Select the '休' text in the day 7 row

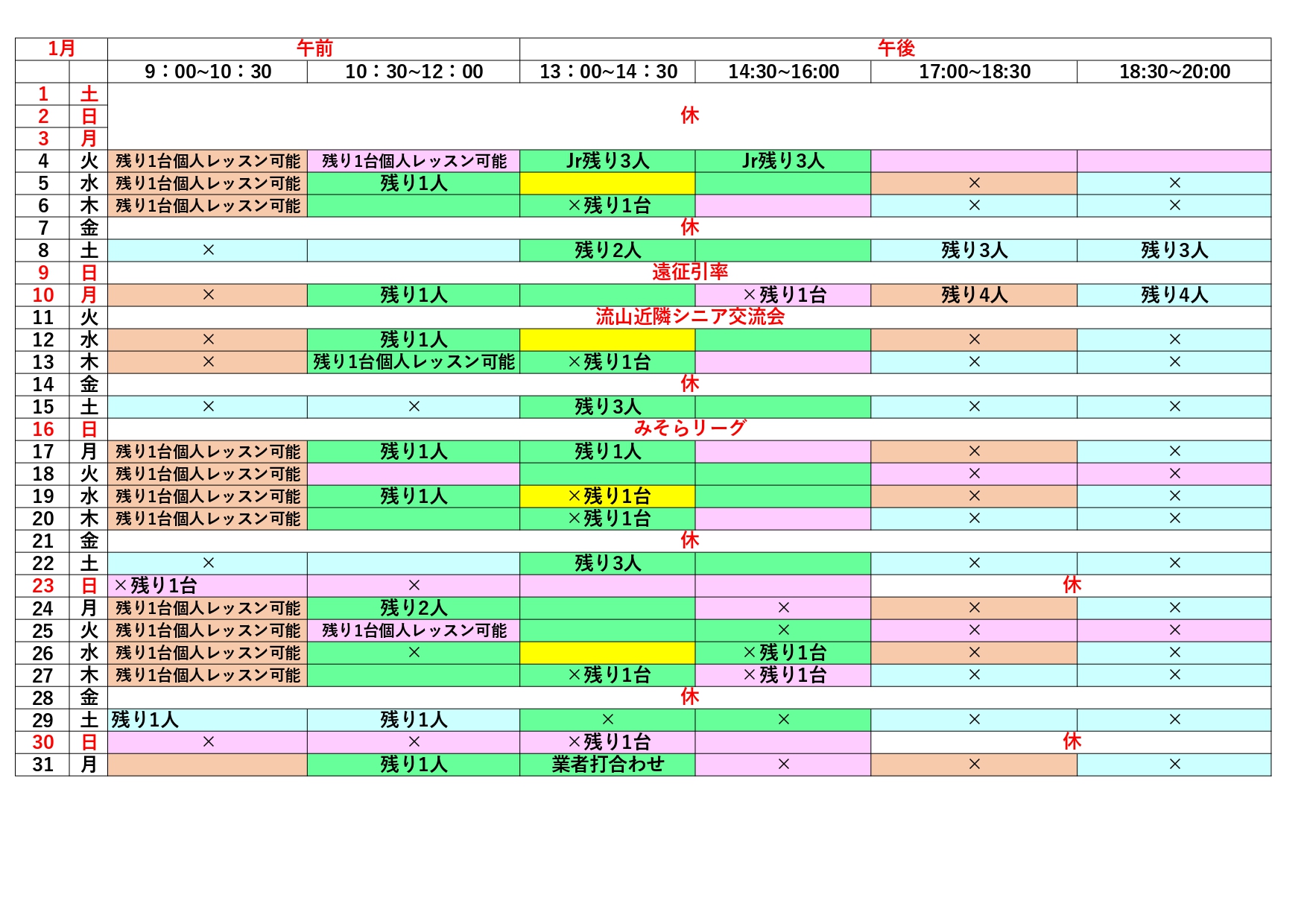[x=689, y=228]
